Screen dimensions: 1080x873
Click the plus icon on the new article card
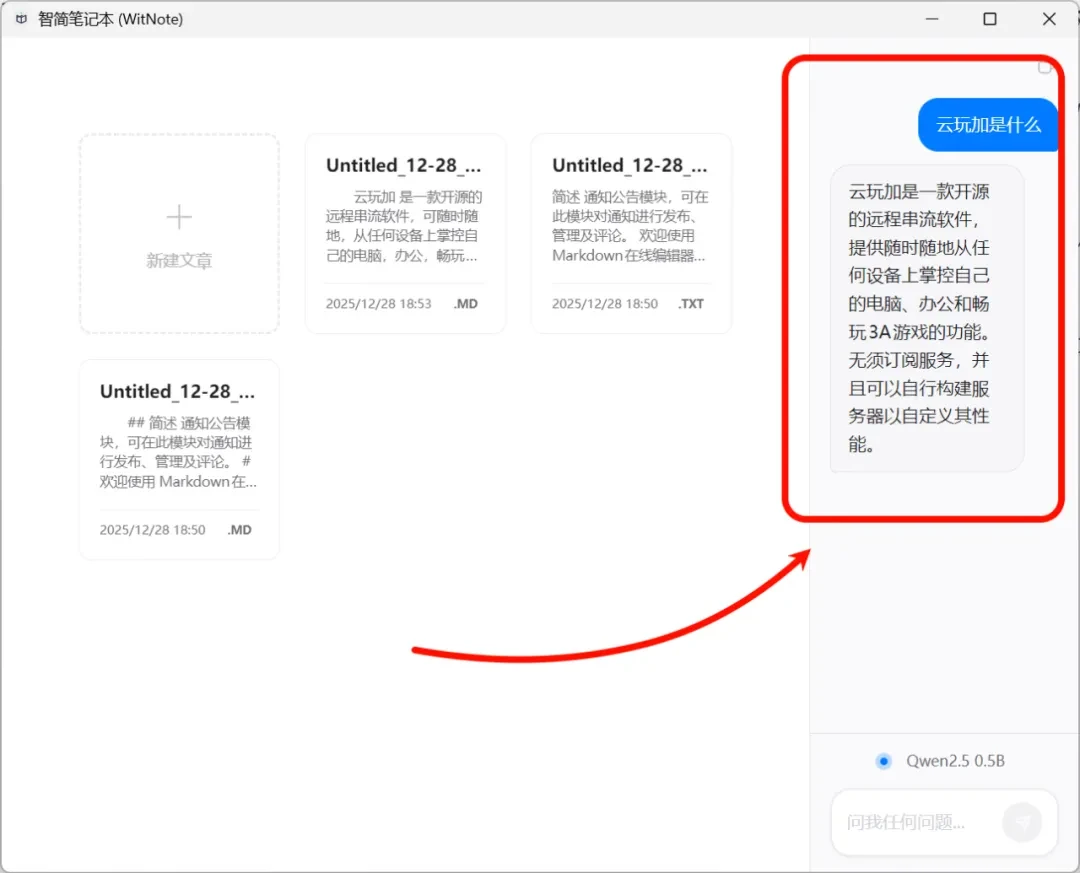point(179,216)
